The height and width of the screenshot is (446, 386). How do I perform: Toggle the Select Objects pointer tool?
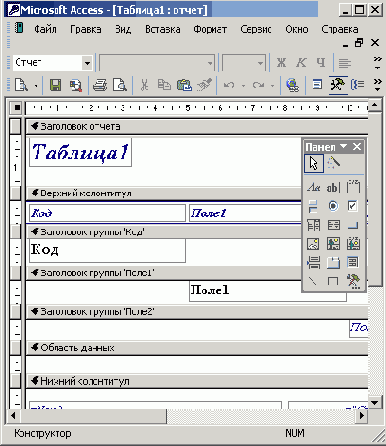pos(314,163)
